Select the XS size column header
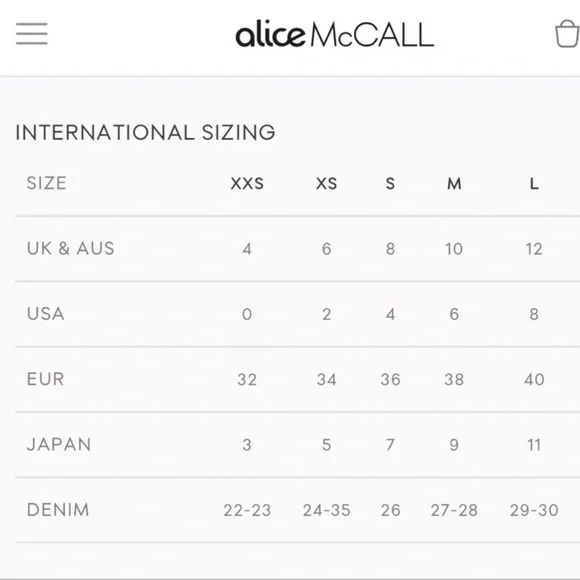 click(x=327, y=183)
